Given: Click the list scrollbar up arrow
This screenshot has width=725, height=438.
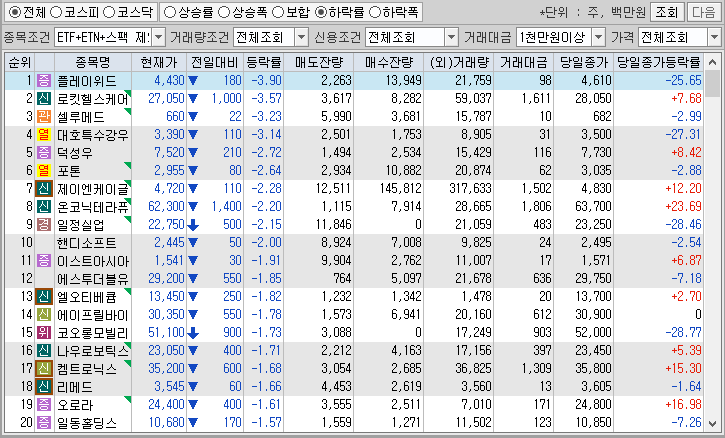Looking at the screenshot, I should point(712,62).
